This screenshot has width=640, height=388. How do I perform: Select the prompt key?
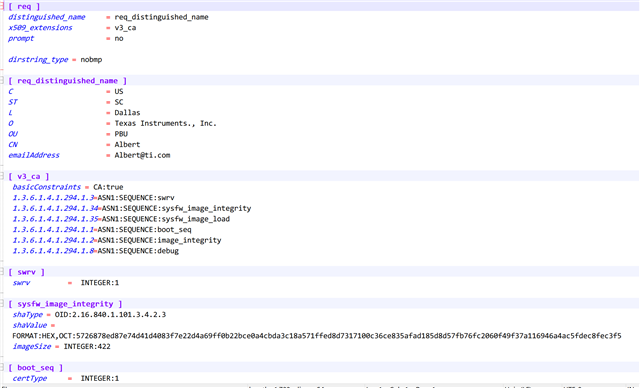point(21,38)
